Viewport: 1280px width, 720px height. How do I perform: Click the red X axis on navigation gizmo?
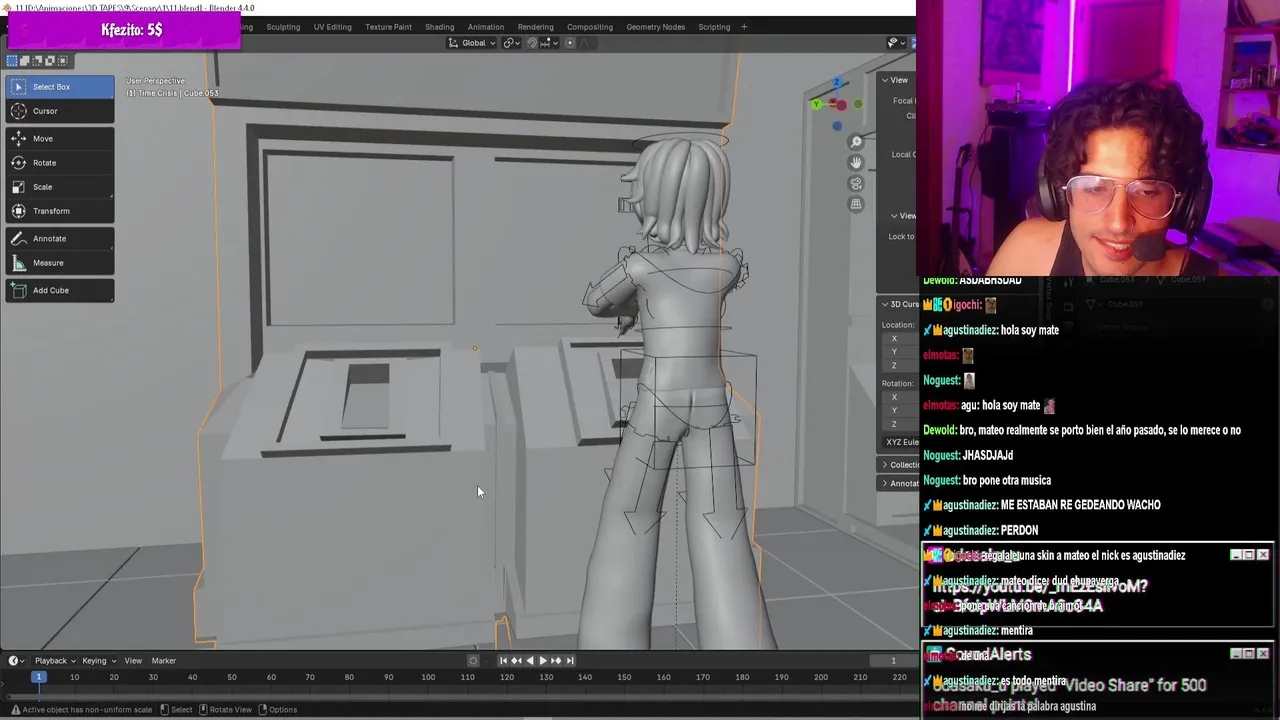pyautogui.click(x=841, y=104)
